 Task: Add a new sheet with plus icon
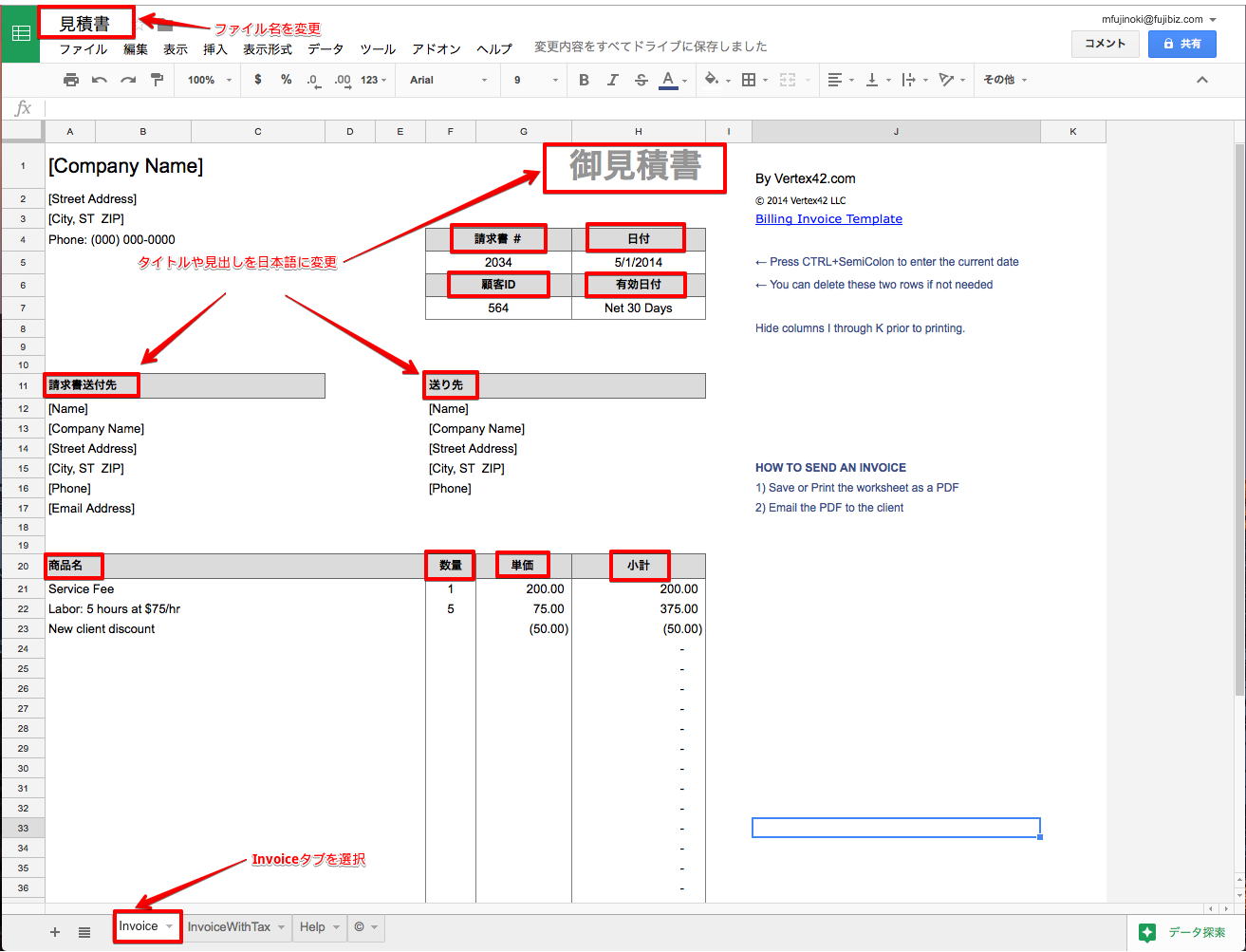click(x=55, y=932)
